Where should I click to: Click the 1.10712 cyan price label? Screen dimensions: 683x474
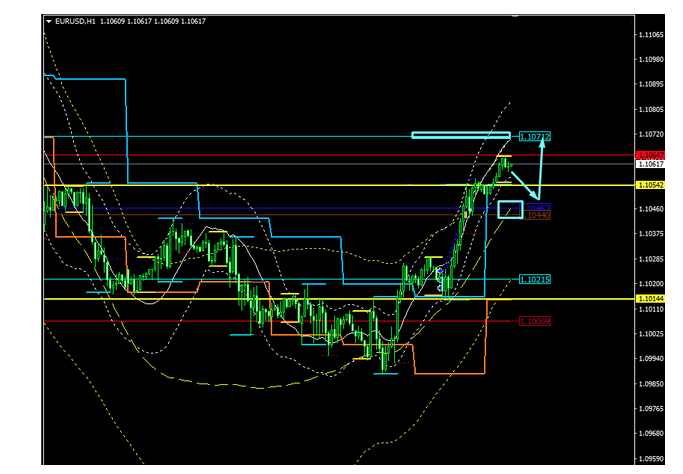(535, 136)
